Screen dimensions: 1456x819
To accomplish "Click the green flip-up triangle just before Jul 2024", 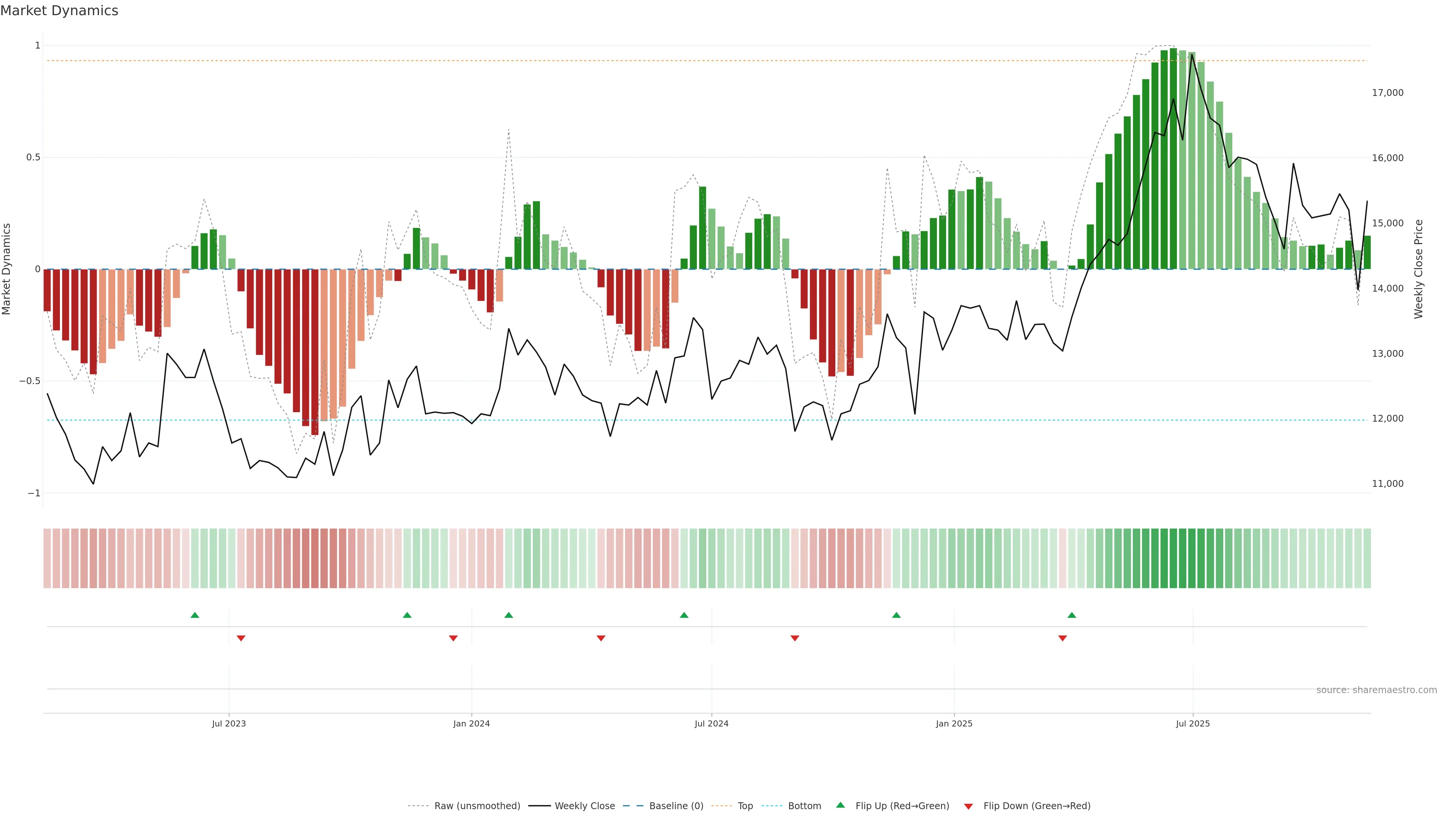I will (684, 615).
